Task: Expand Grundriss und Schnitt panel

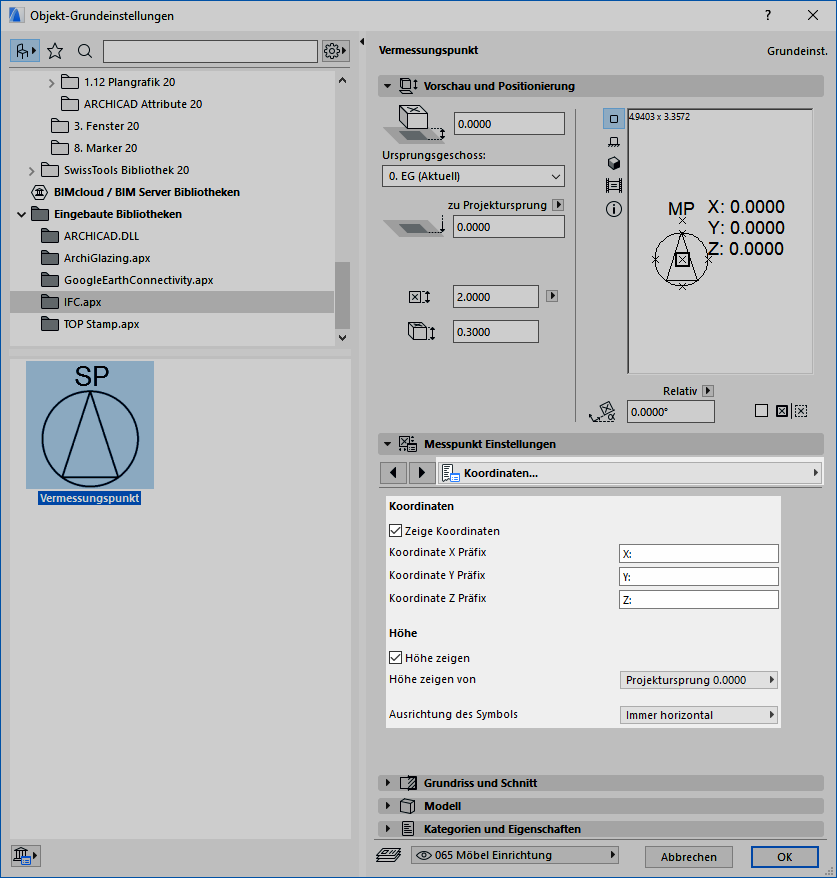Action: click(387, 783)
